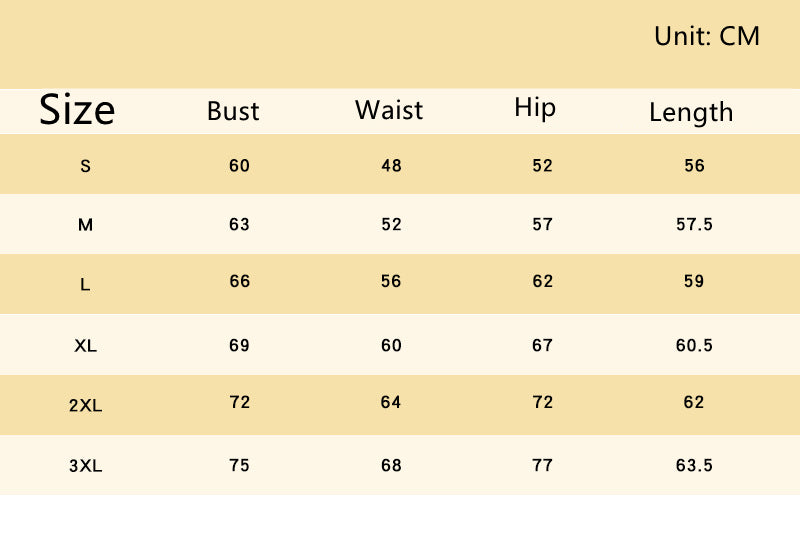The height and width of the screenshot is (538, 800).
Task: Select the waist value 64 for size 2XL
Action: [391, 402]
